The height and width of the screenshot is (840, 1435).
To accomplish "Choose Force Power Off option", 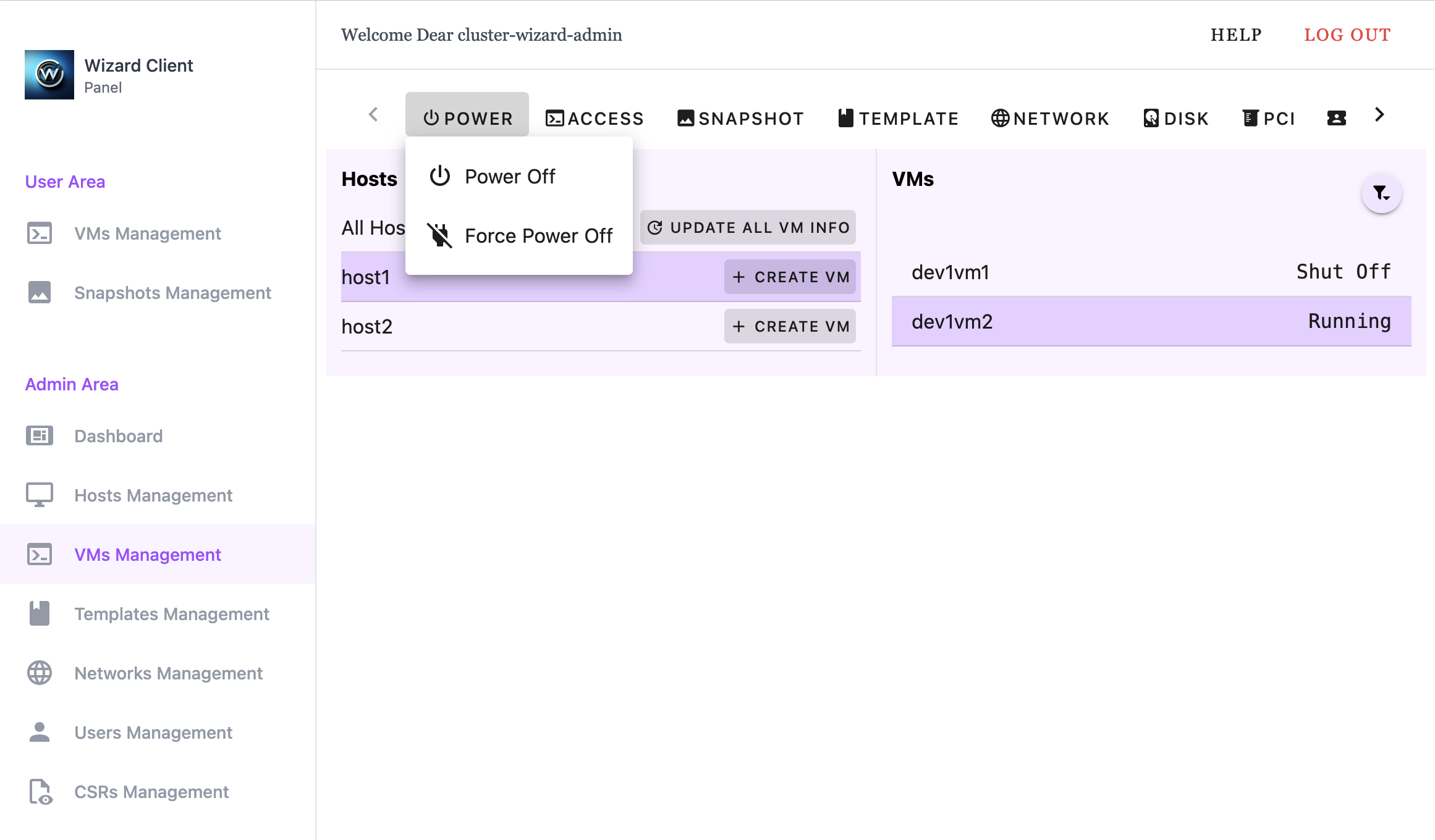I will coord(538,236).
